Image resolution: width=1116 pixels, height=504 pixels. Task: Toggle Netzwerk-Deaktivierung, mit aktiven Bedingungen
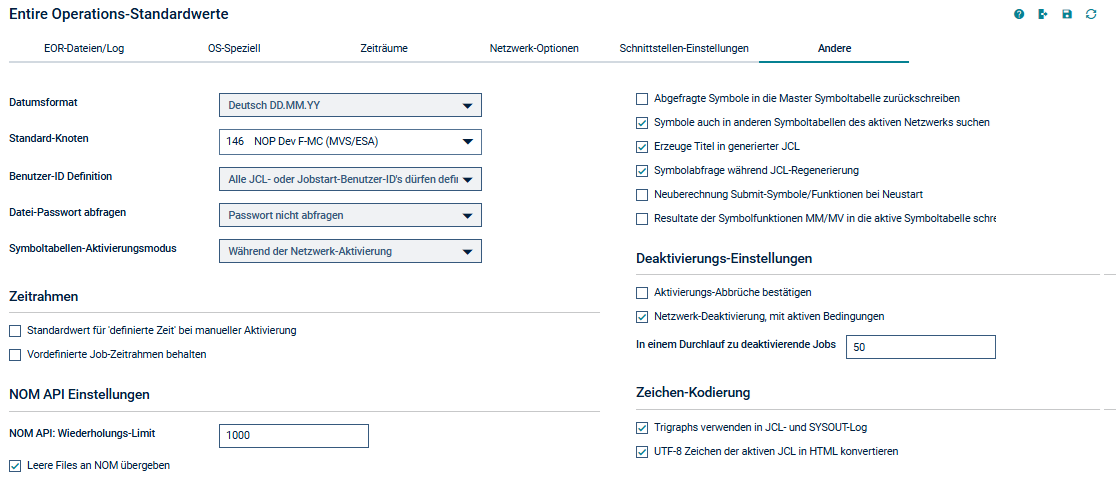coord(642,316)
